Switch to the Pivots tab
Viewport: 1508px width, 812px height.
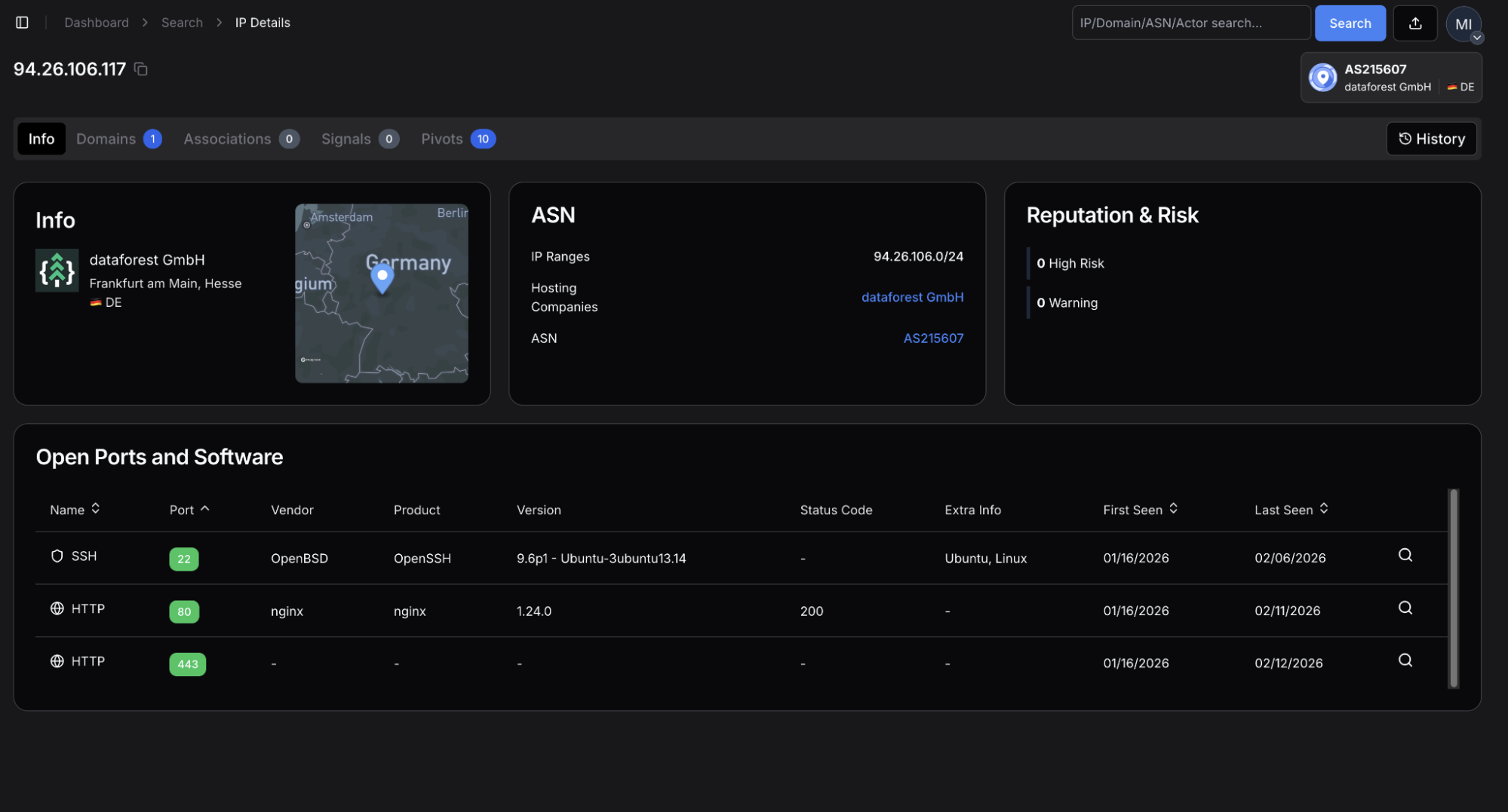[x=457, y=139]
